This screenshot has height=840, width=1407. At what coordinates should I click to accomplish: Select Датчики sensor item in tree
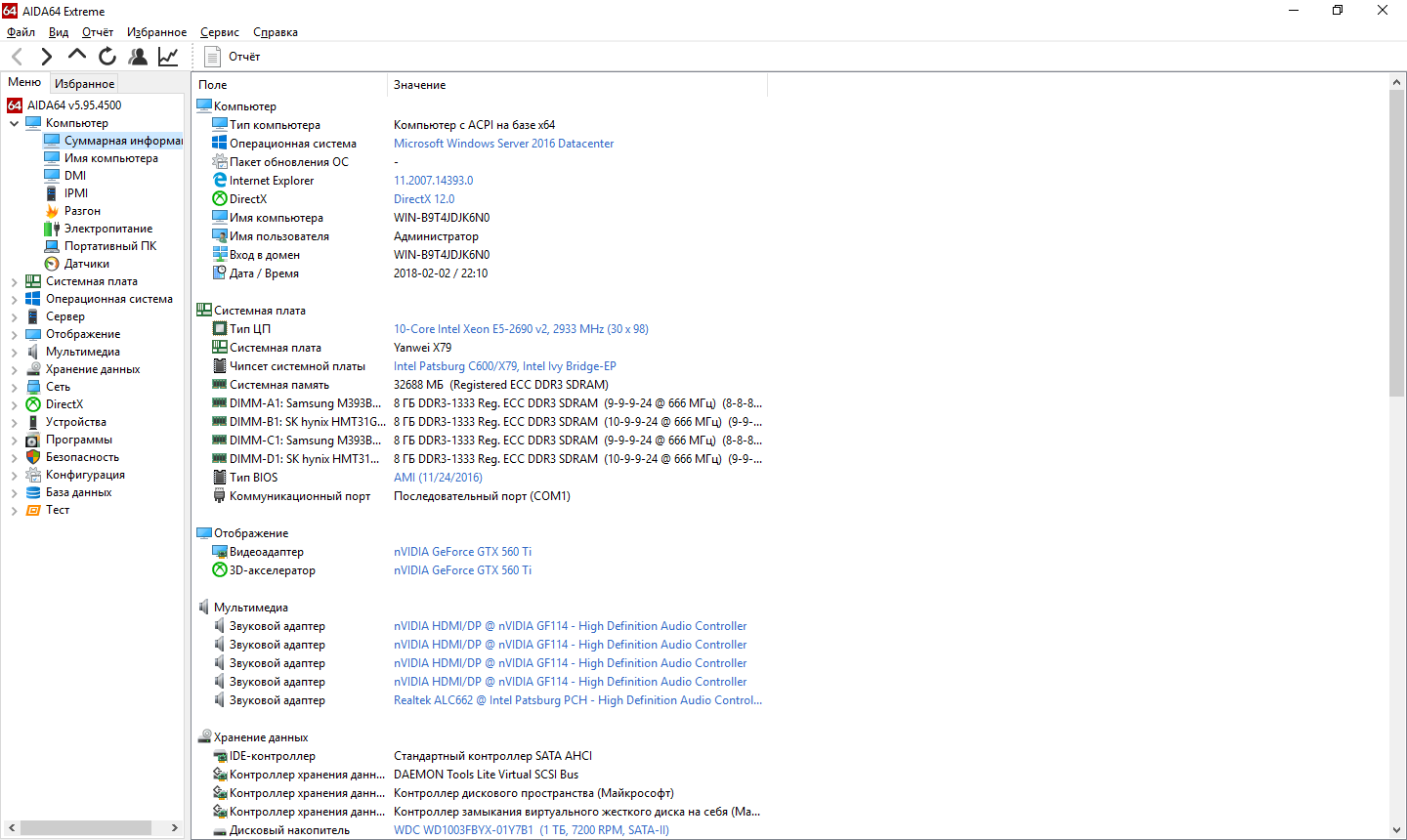click(x=86, y=264)
